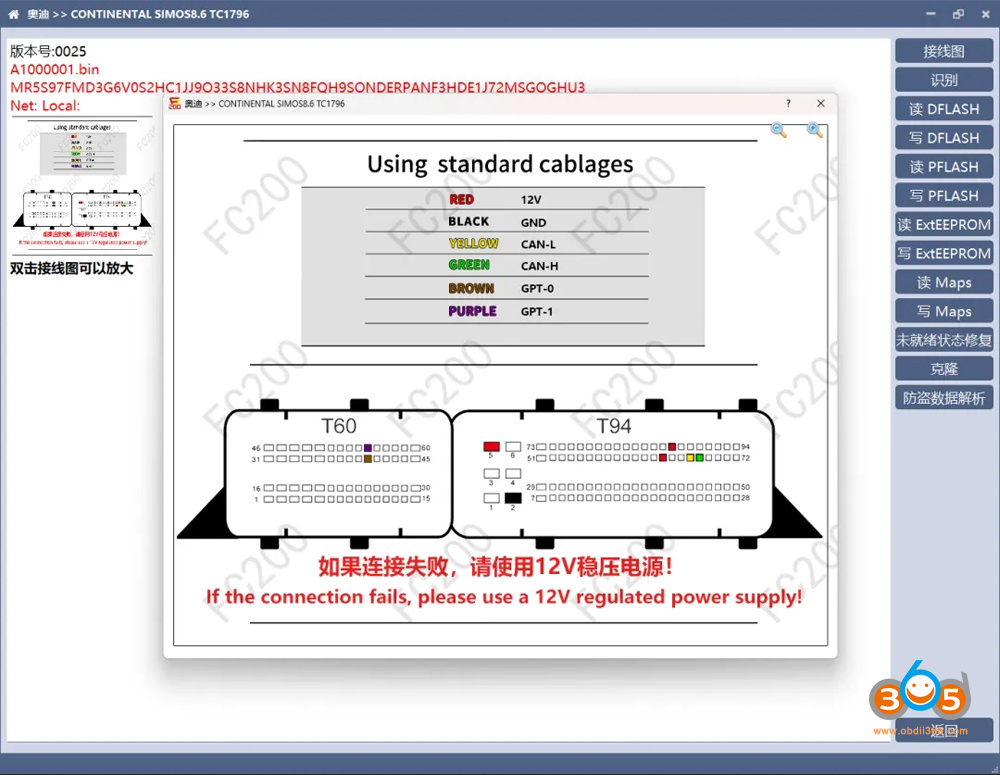Minimize the main application window
Screen dimensions: 1000x775
pos(930,14)
